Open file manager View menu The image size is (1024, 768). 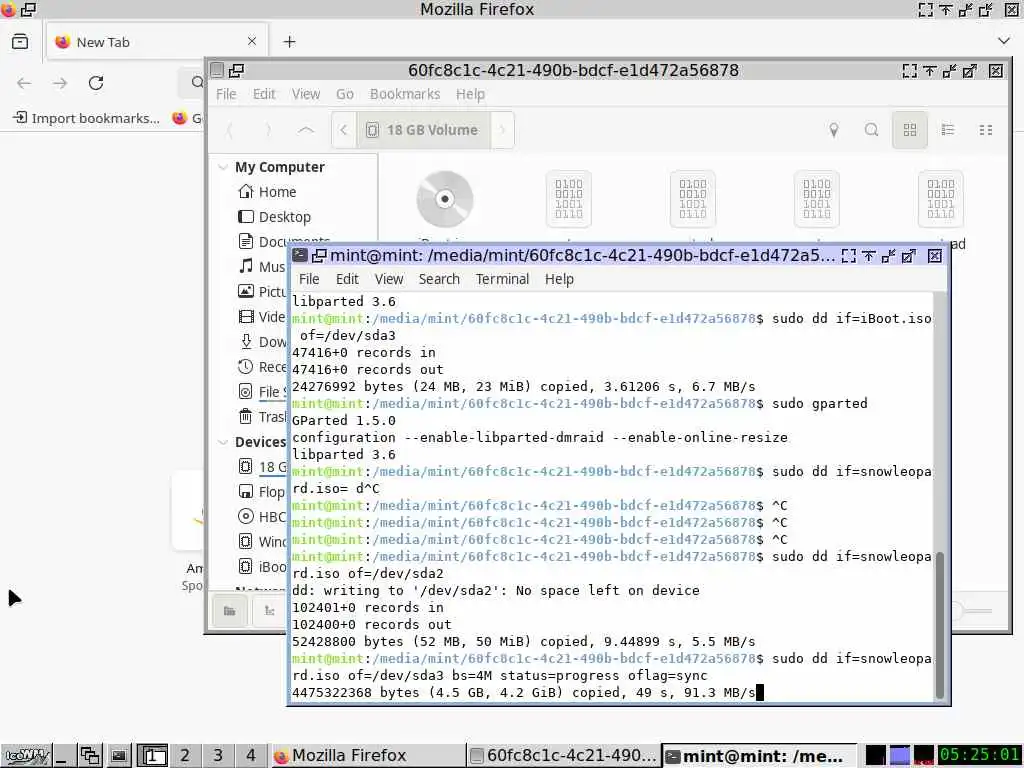[306, 94]
